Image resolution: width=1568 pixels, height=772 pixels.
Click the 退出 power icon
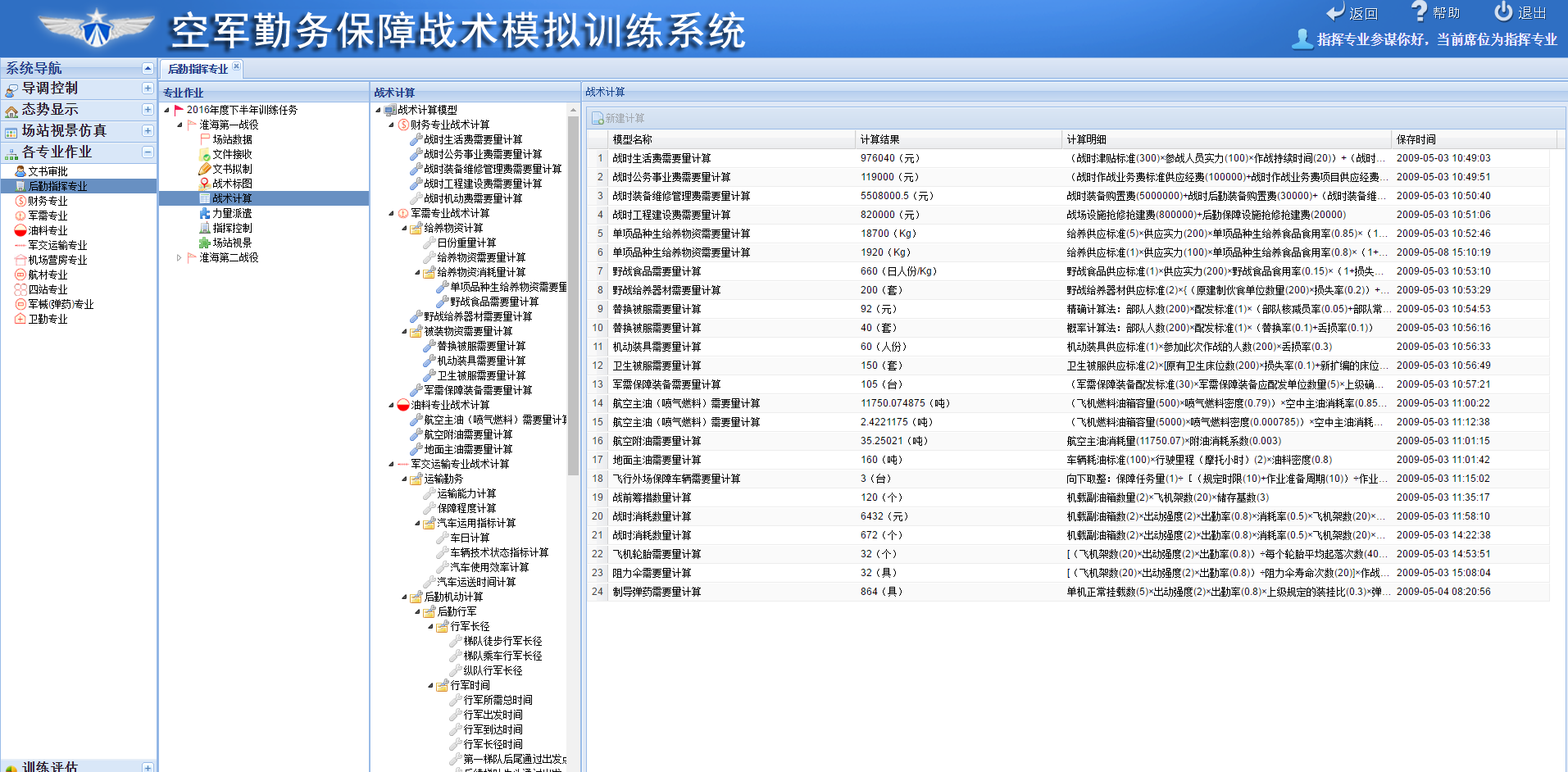1503,11
